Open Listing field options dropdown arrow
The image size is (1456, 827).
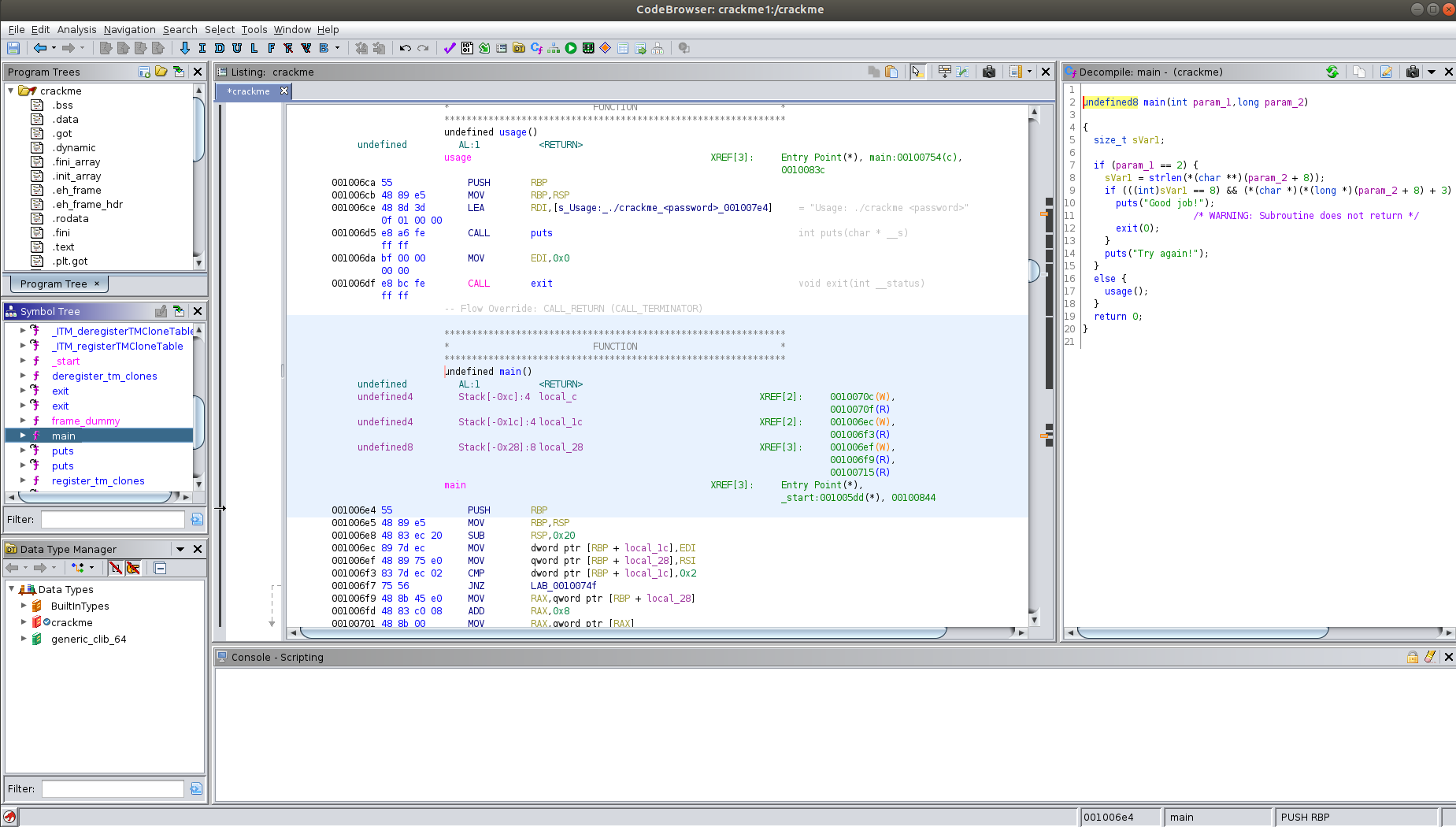[1029, 72]
